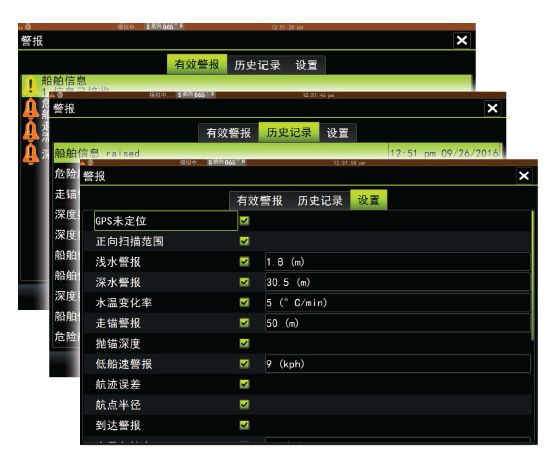Toggle the GPS未定位 checkbox

click(245, 221)
